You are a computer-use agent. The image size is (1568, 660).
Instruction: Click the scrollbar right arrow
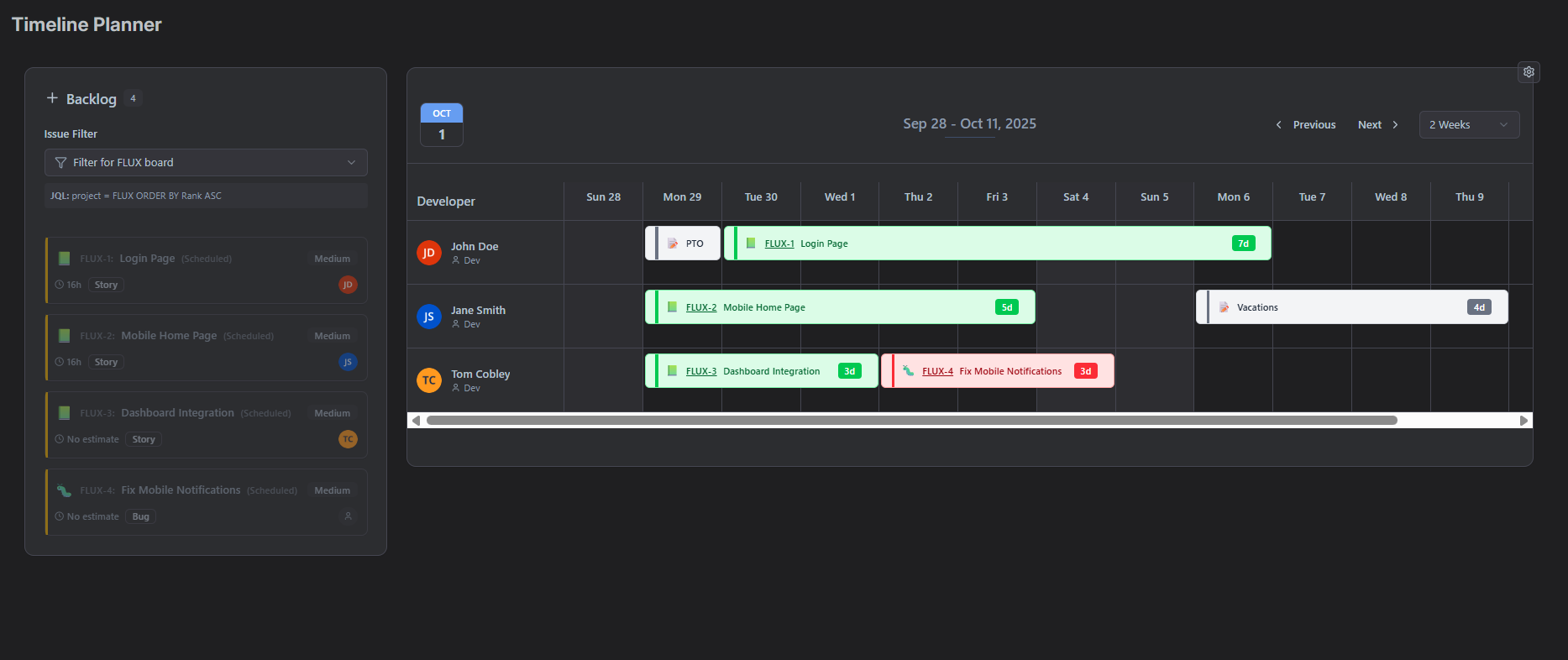1523,421
